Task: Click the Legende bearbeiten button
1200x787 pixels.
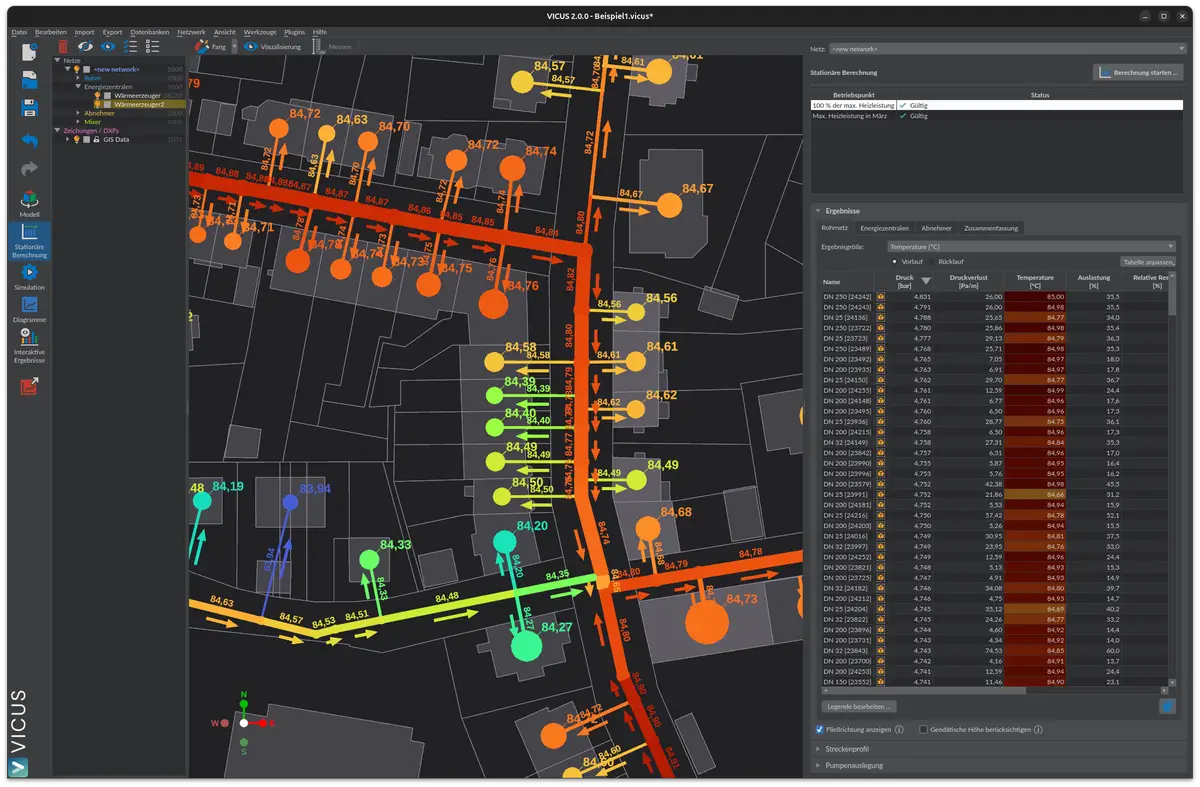Action: pos(859,706)
